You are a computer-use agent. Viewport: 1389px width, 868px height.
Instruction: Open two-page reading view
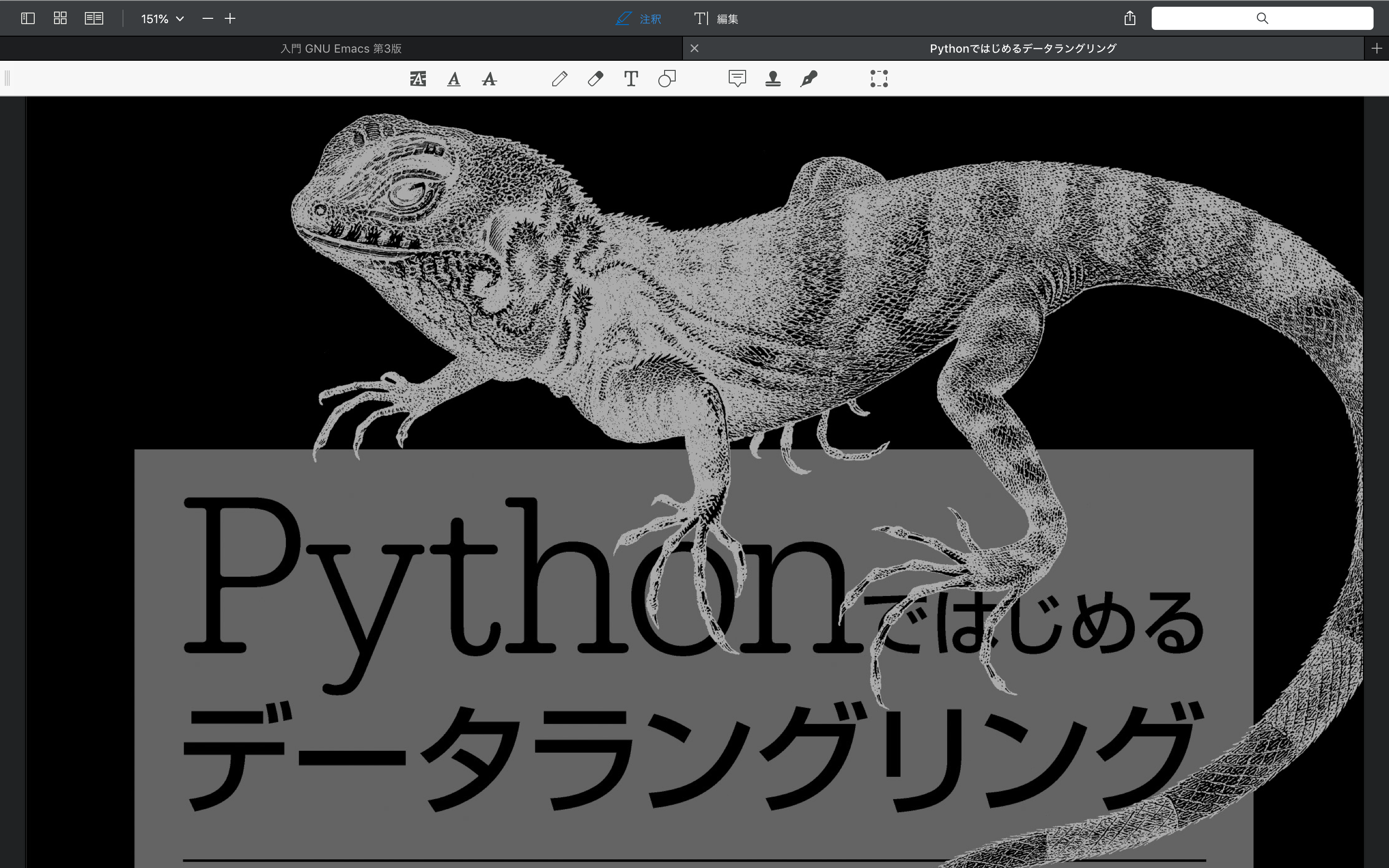(x=94, y=18)
